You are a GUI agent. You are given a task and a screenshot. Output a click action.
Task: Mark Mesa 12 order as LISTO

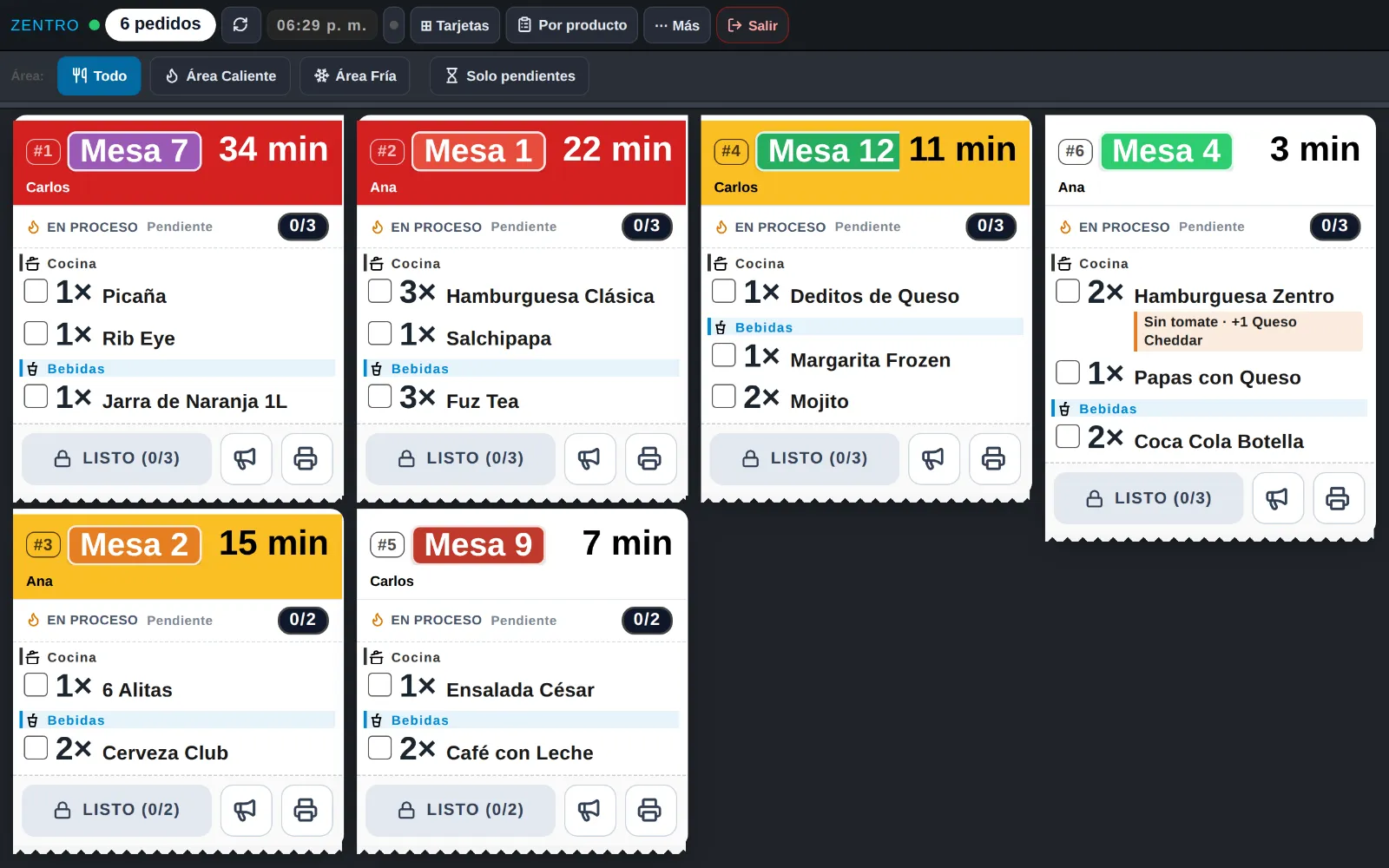pos(804,458)
